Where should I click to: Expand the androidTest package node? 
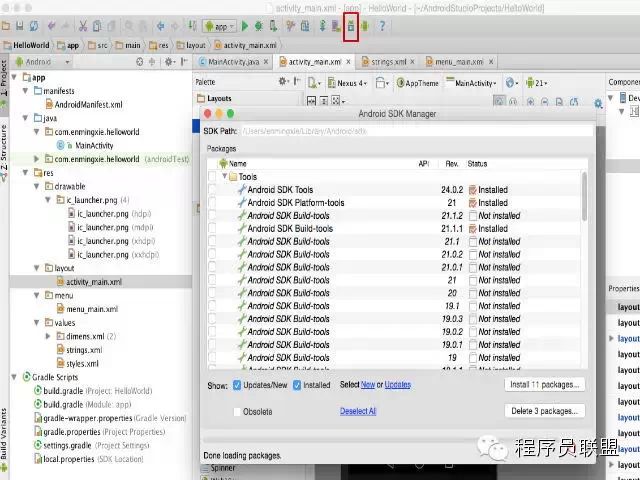[x=36, y=159]
